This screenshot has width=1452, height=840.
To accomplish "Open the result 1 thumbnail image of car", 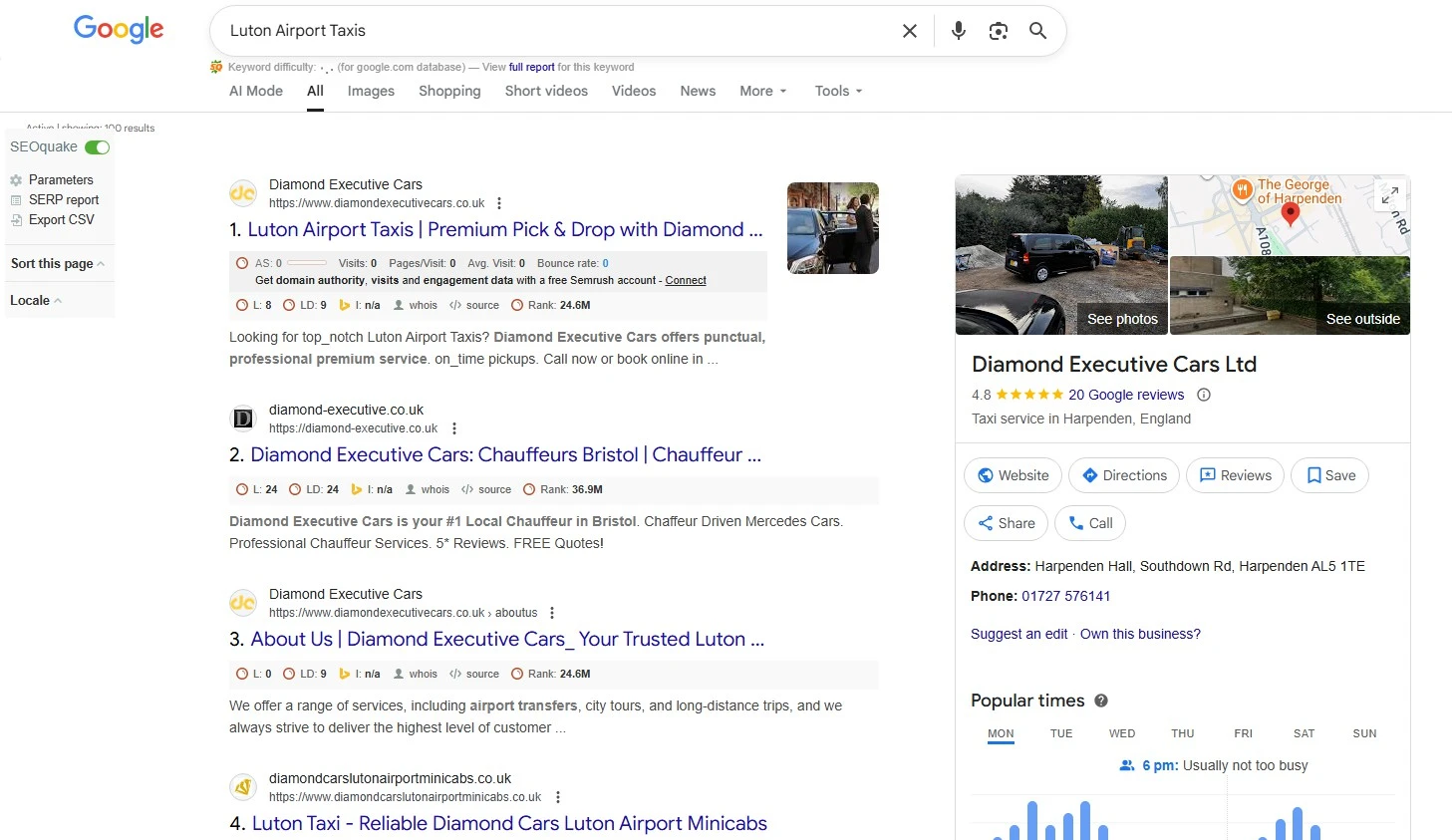I will (x=833, y=228).
